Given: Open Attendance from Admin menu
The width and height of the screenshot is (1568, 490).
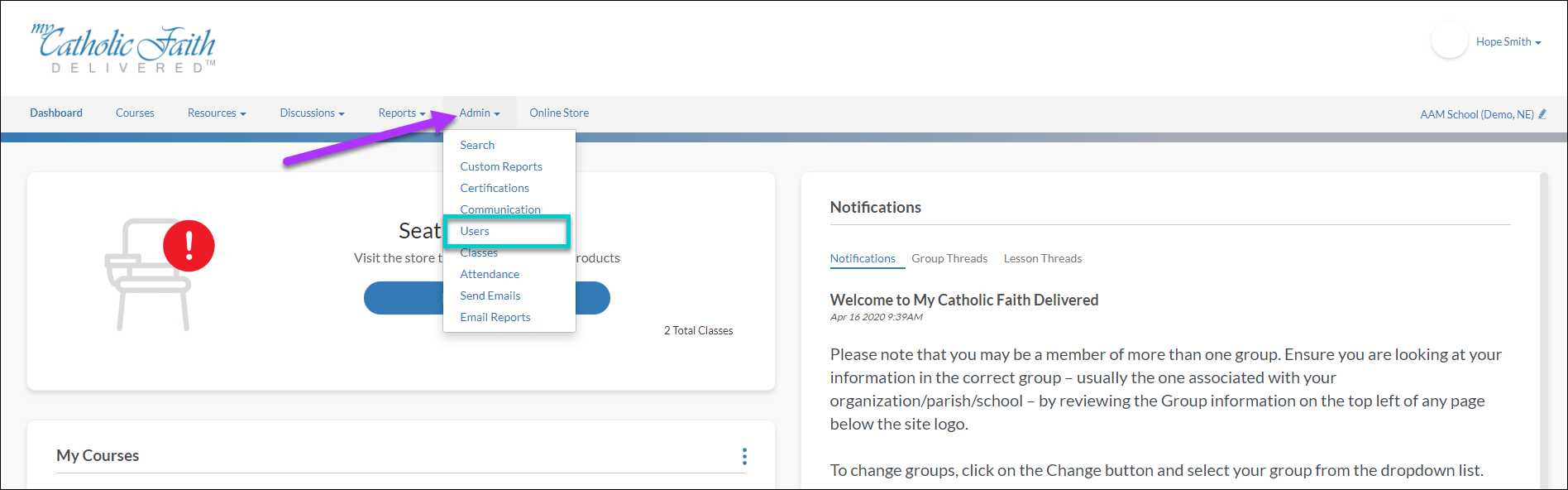Looking at the screenshot, I should pyautogui.click(x=490, y=274).
